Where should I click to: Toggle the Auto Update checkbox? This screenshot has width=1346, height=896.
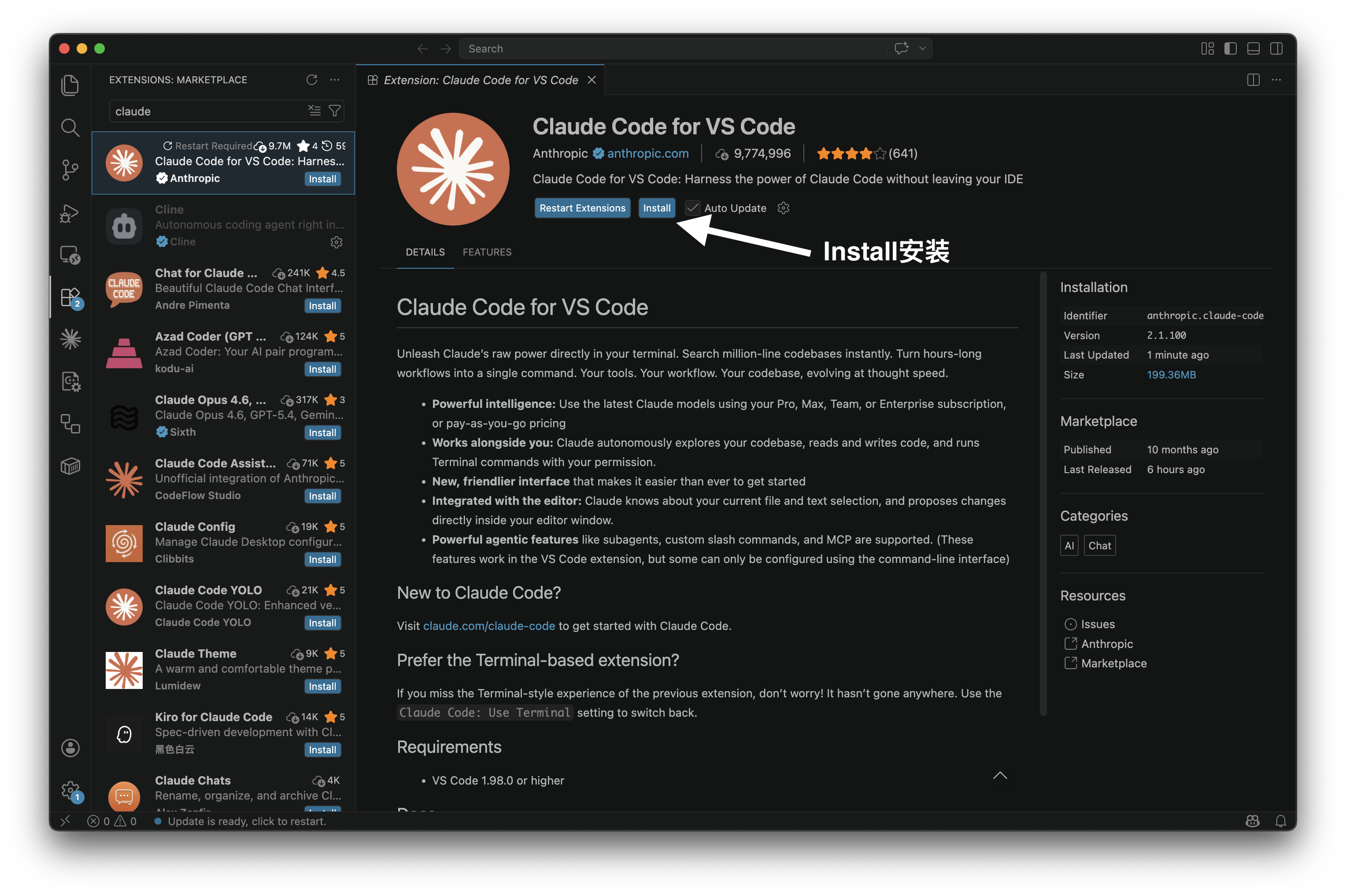coord(692,208)
